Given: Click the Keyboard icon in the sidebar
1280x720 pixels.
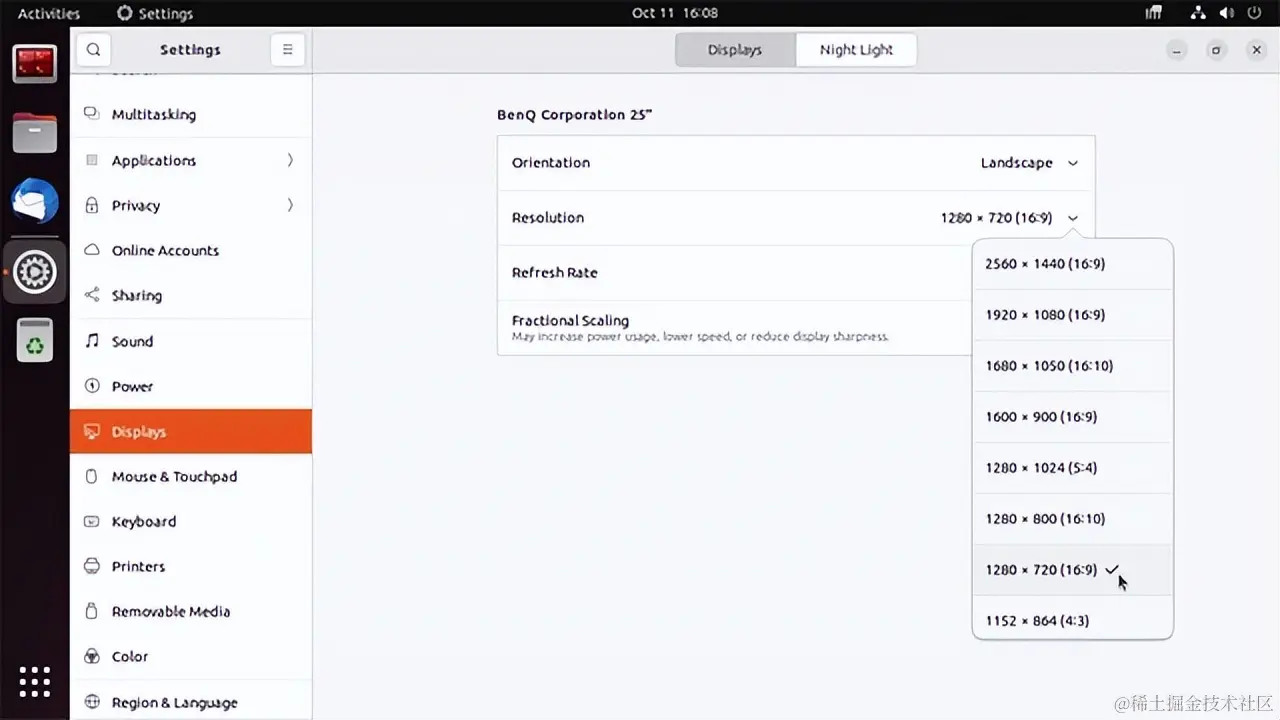Looking at the screenshot, I should click(x=92, y=521).
